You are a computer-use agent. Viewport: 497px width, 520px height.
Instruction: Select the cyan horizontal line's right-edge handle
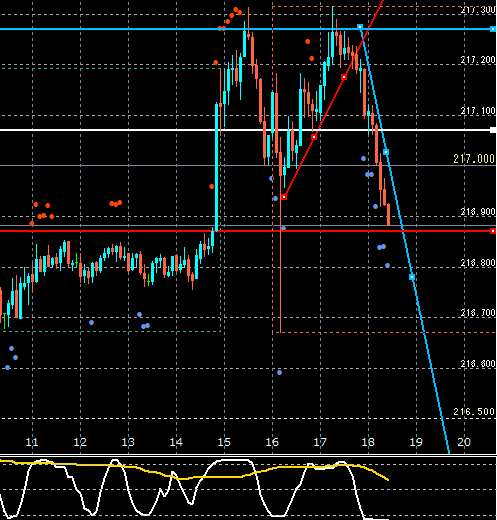pos(493,29)
